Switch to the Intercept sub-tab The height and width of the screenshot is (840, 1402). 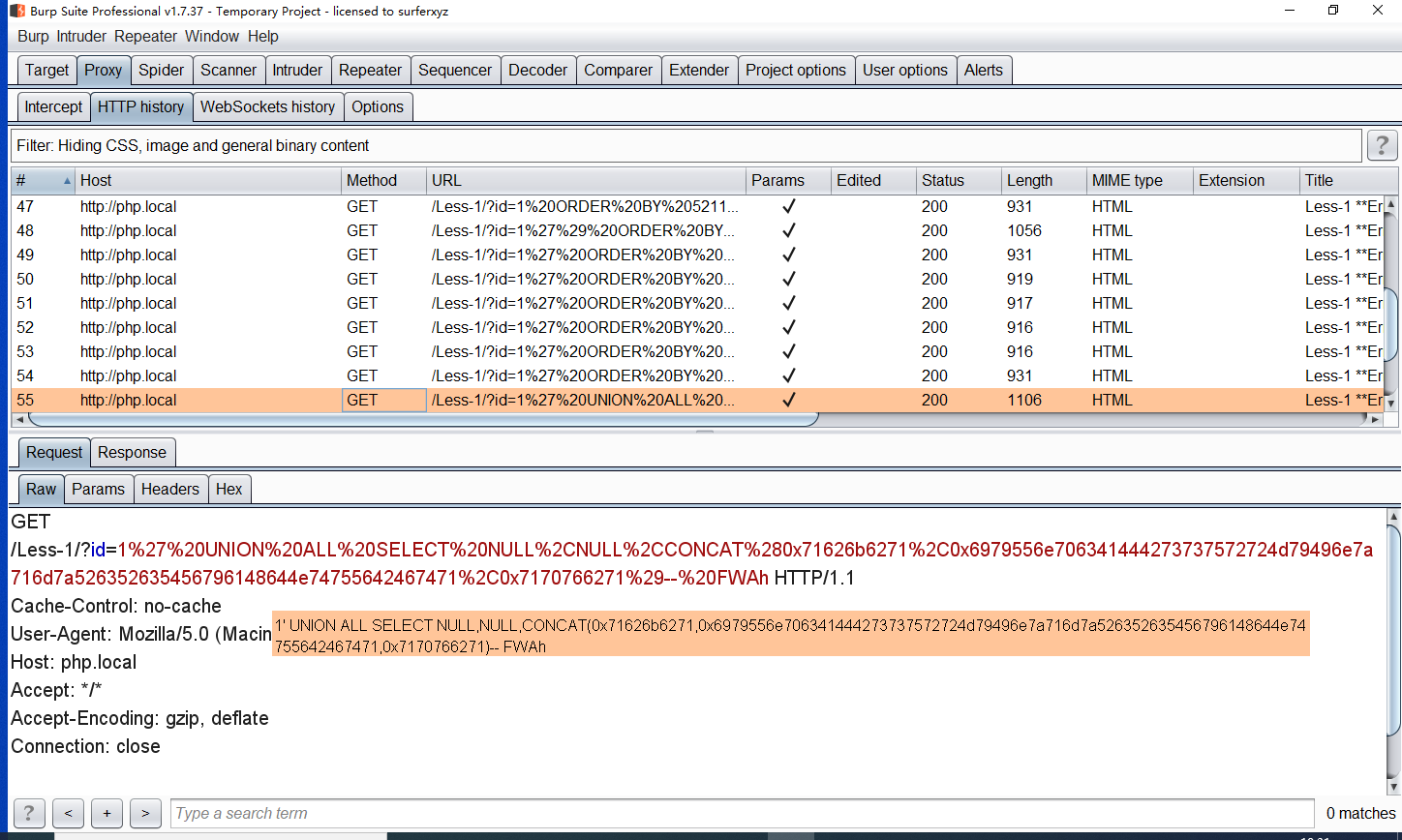point(53,106)
